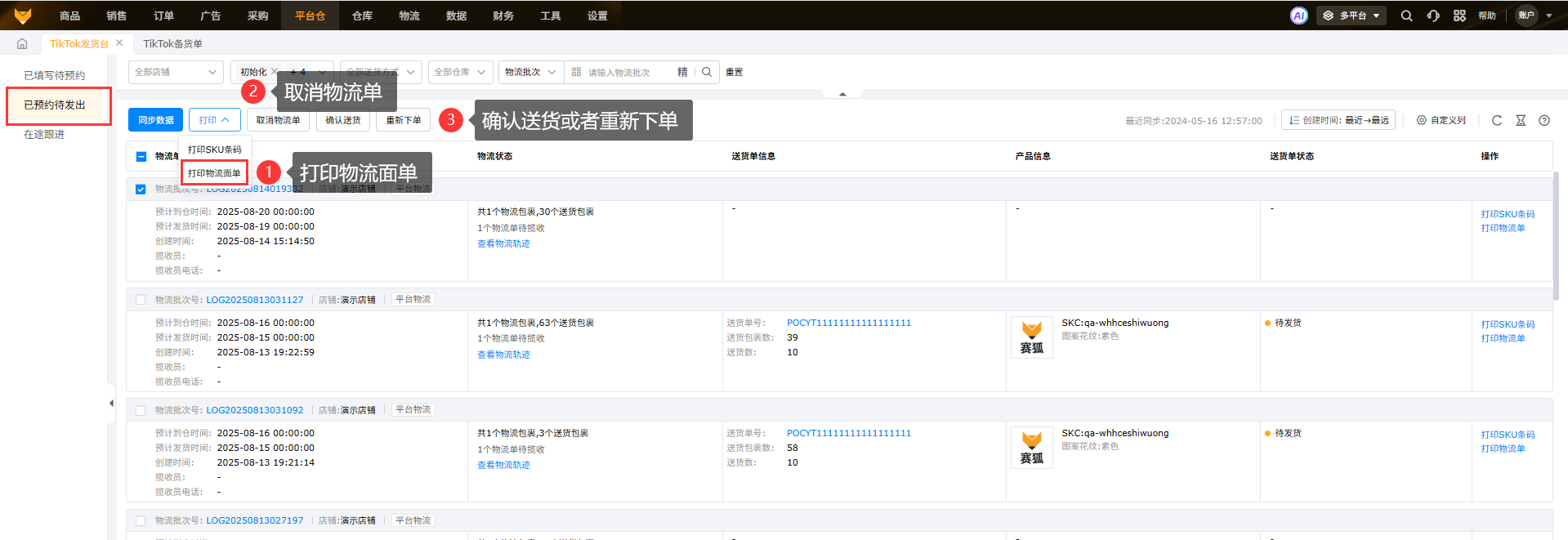
Task: Click the 确认送货 button
Action: click(343, 120)
